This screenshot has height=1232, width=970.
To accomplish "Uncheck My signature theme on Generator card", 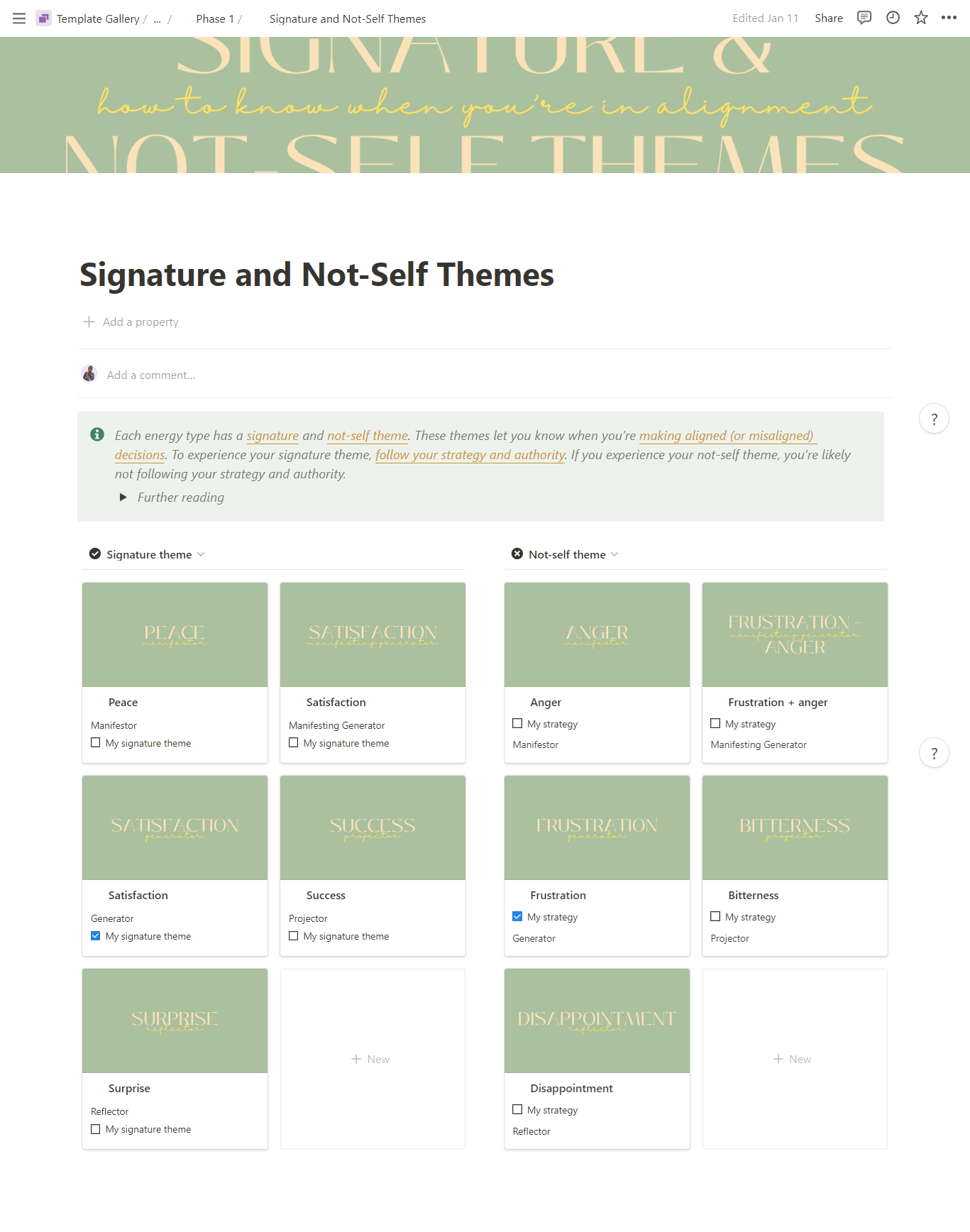I will (x=96, y=936).
